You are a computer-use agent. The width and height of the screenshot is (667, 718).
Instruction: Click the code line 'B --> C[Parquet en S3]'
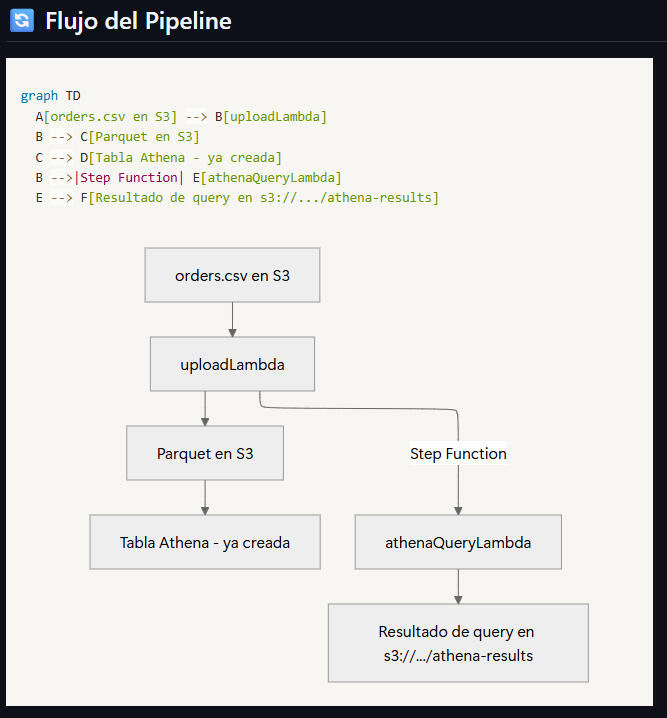117,137
